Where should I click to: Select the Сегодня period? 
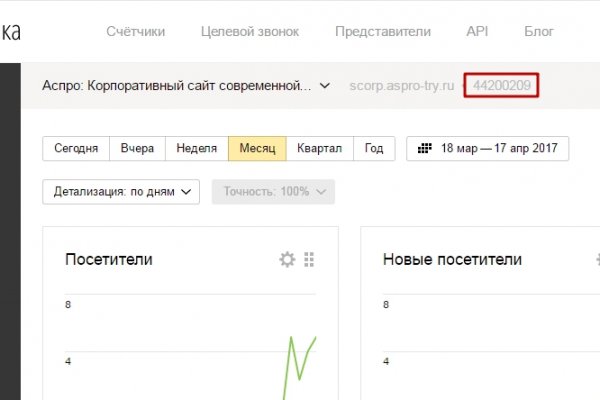(x=75, y=149)
